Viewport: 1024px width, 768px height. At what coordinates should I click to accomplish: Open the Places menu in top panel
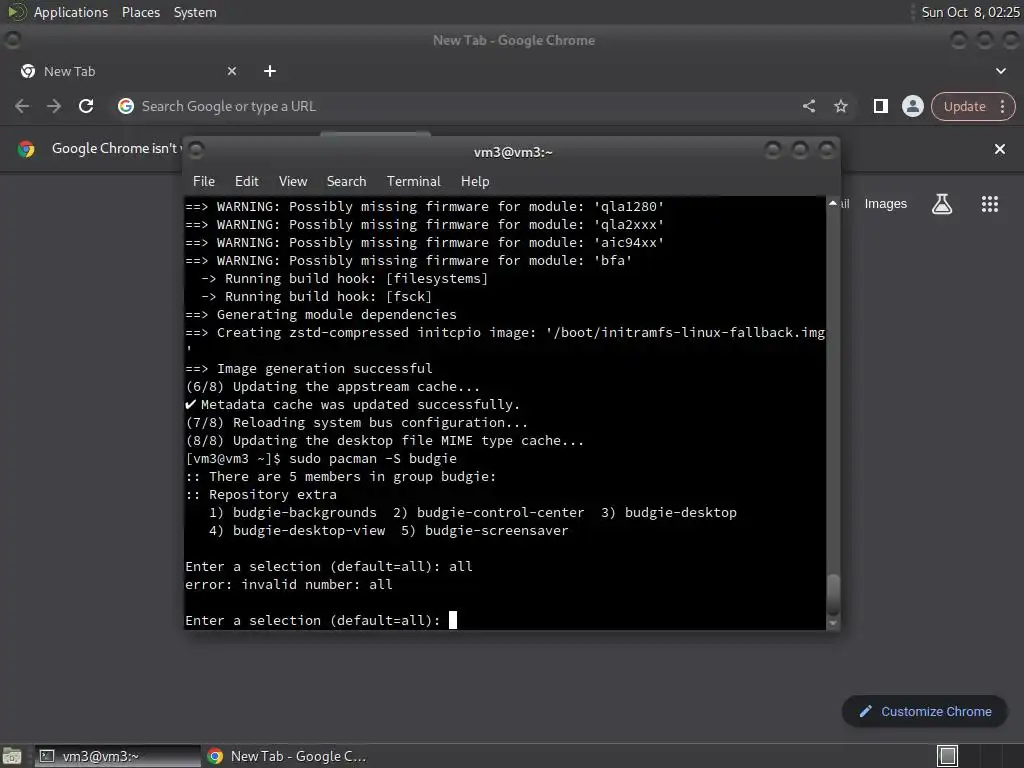[140, 12]
